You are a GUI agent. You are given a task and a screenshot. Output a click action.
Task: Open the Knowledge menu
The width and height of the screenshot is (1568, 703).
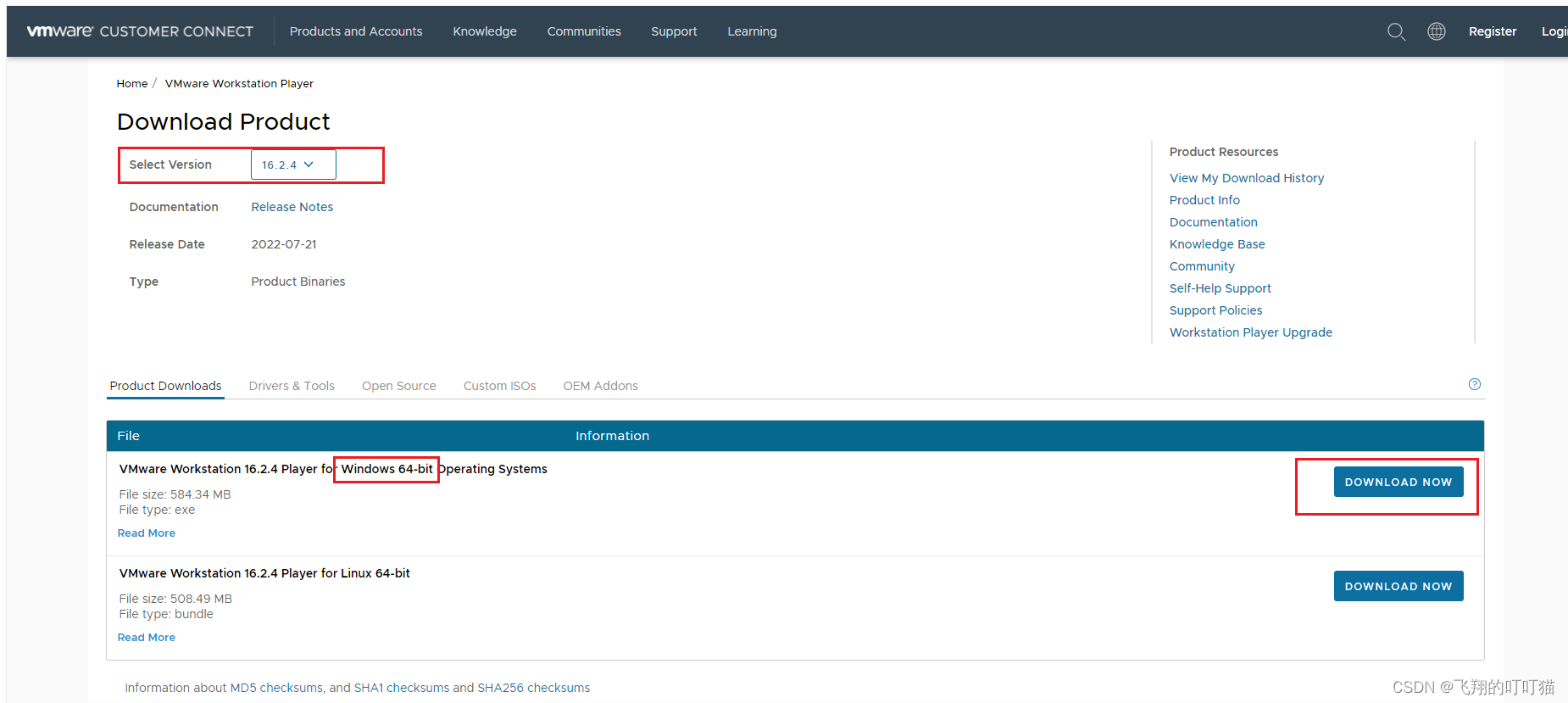pyautogui.click(x=485, y=31)
